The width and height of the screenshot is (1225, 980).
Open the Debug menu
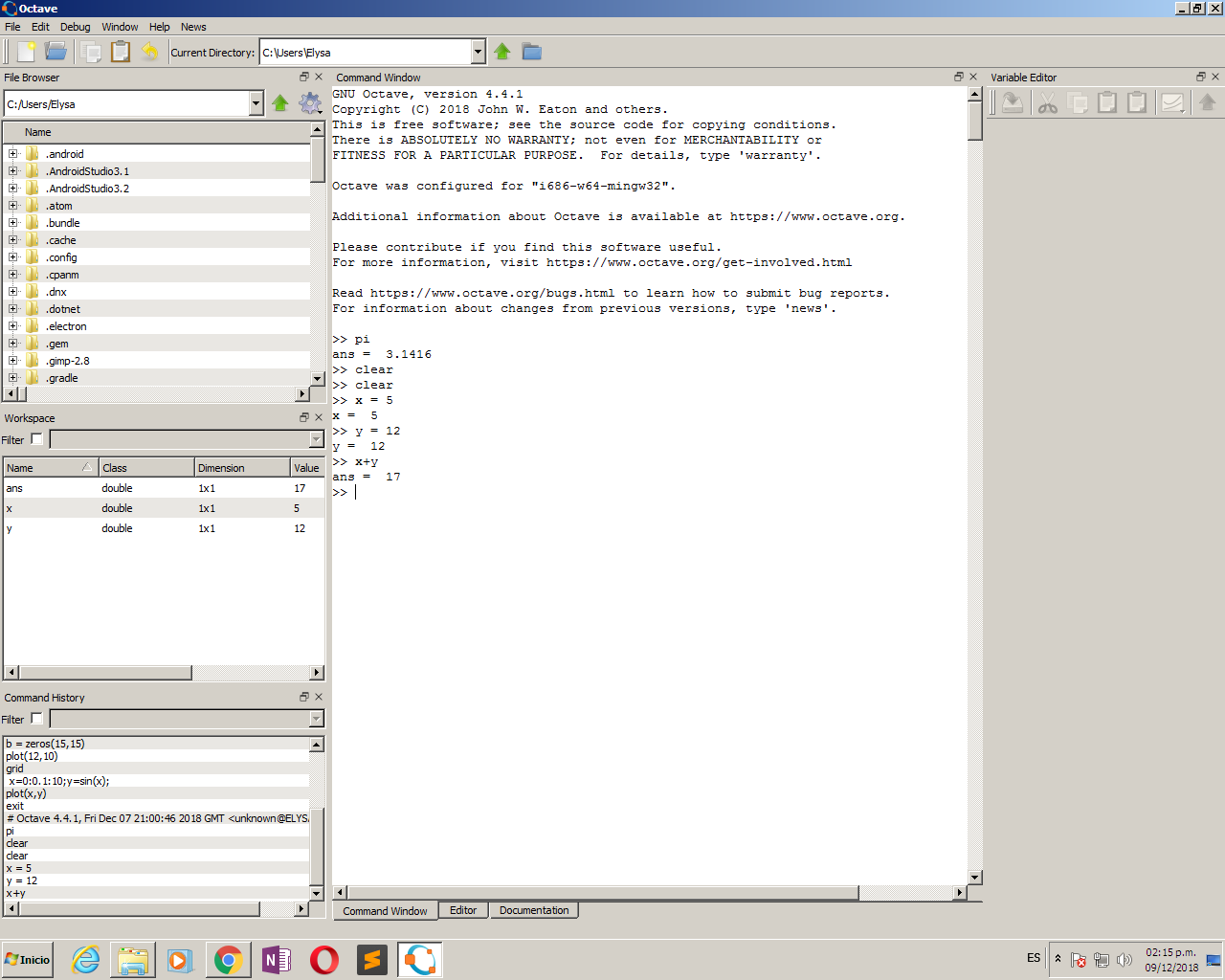coord(76,27)
